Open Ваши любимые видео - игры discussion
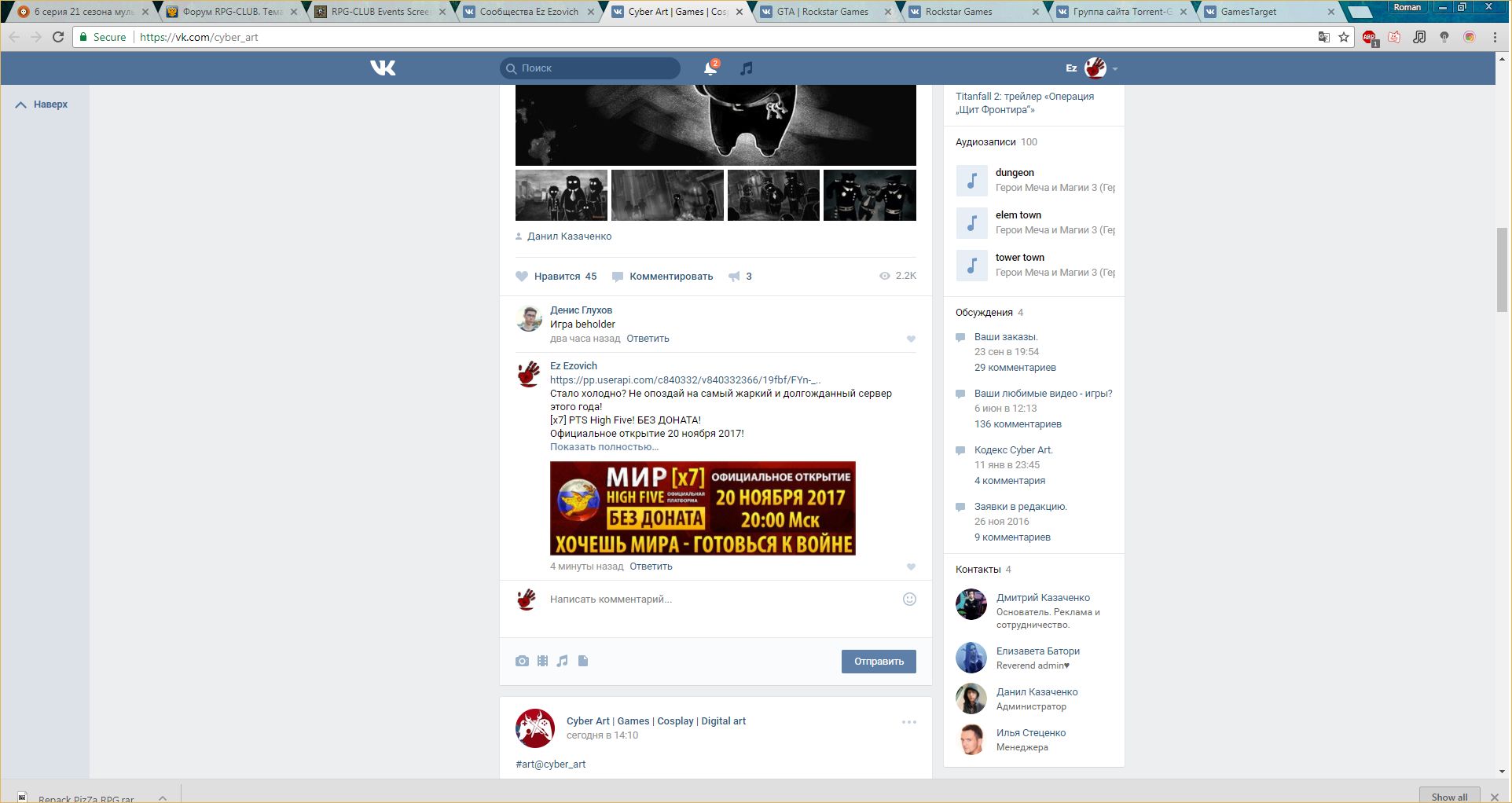This screenshot has height=803, width=1512. point(1044,394)
